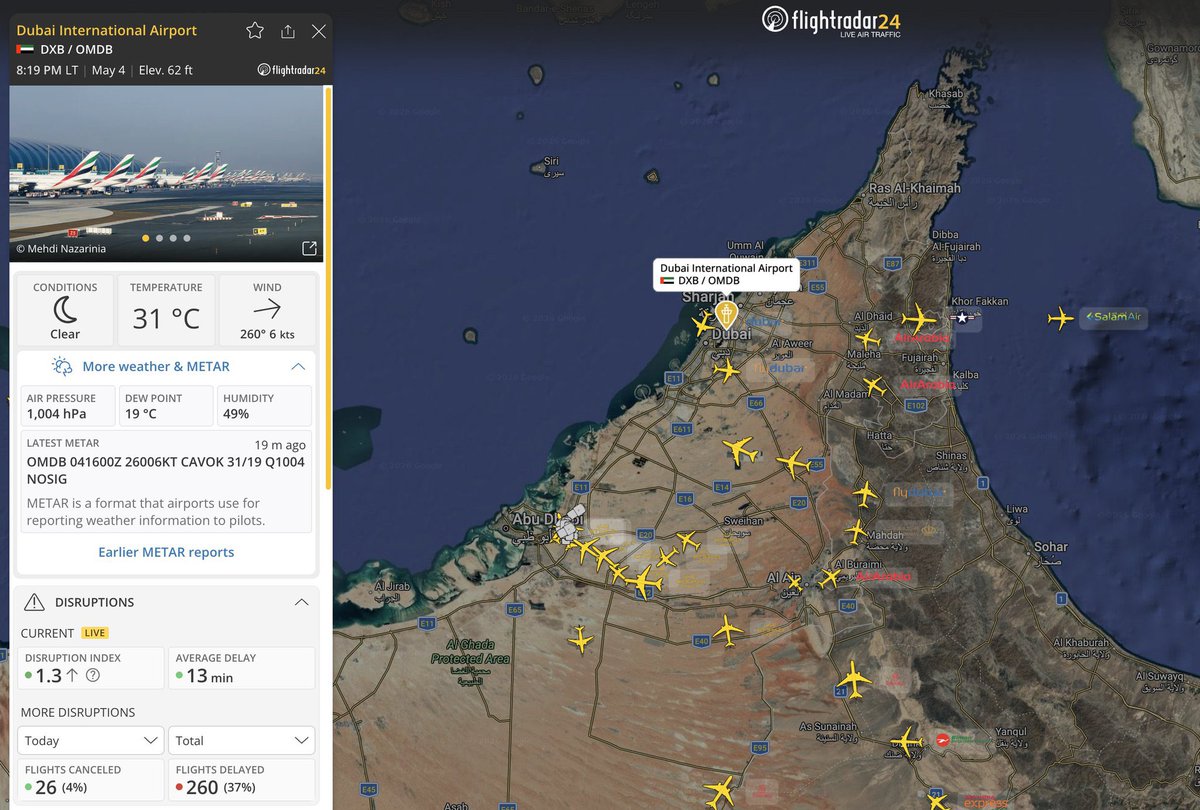Click the Flights Delayed 260 (37%) card
This screenshot has height=810, width=1200.
pyautogui.click(x=241, y=781)
